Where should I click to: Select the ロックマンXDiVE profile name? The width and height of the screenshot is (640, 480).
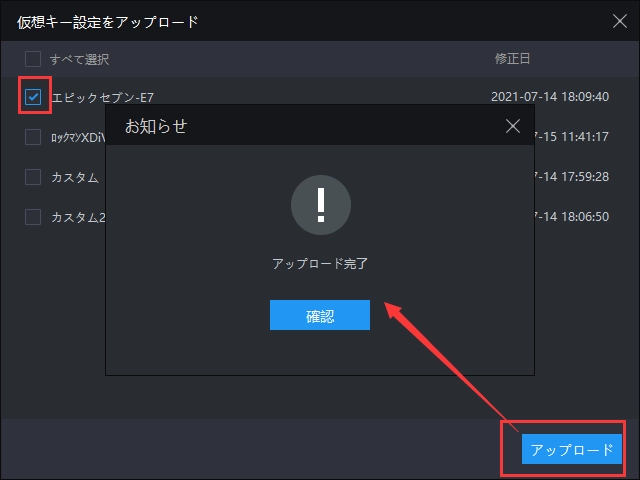tap(78, 137)
